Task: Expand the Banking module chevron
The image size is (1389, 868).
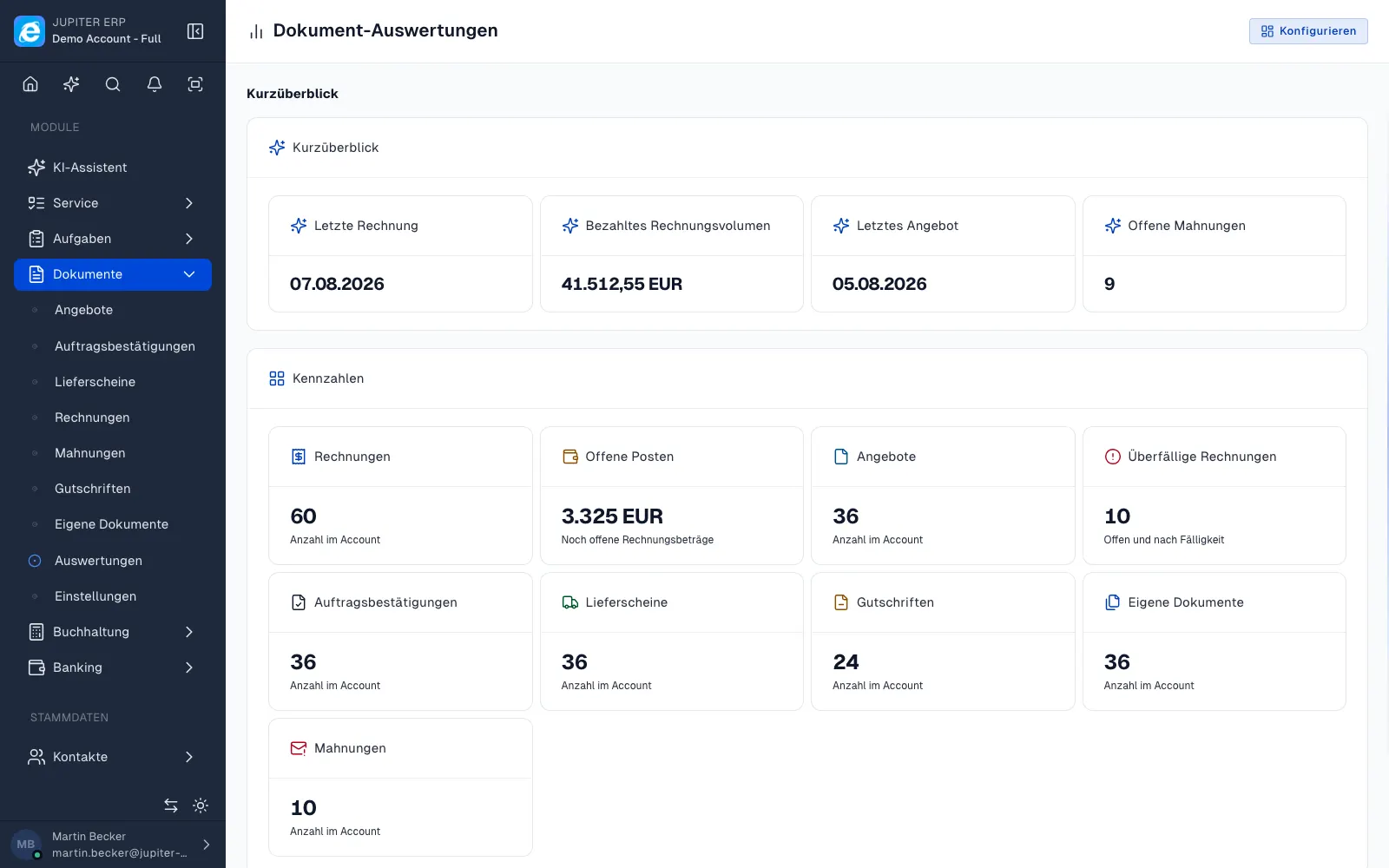Action: point(189,667)
